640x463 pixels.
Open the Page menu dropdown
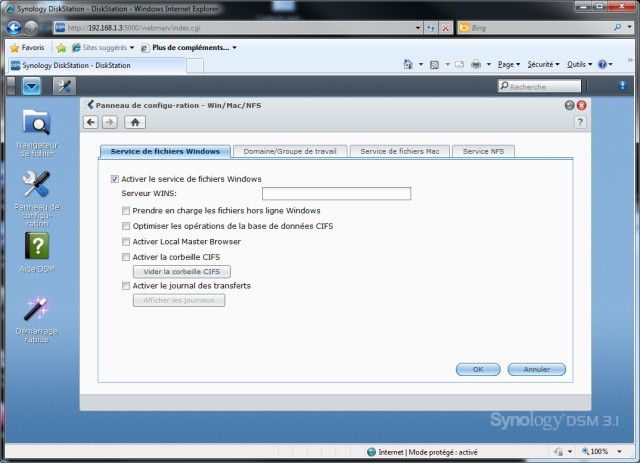(x=509, y=65)
